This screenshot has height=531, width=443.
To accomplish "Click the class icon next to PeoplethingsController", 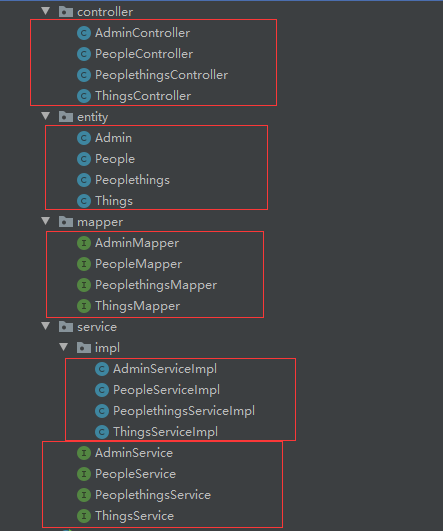I will (x=84, y=75).
